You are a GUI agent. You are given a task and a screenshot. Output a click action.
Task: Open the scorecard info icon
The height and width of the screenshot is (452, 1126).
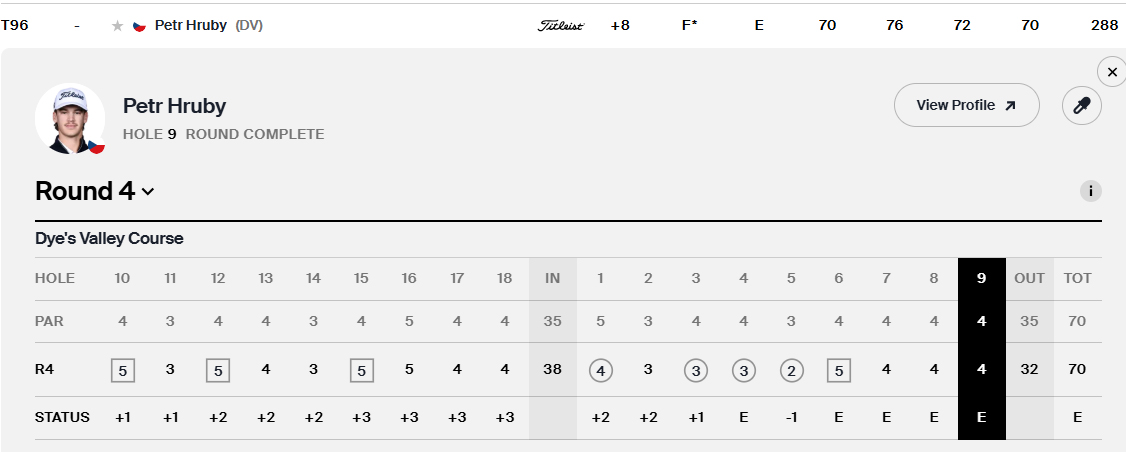pyautogui.click(x=1090, y=191)
